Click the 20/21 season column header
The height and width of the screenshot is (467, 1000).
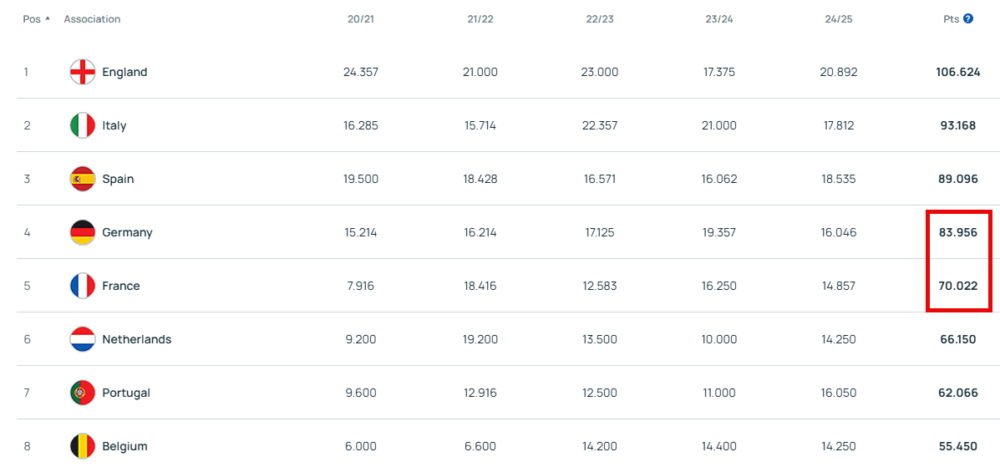(361, 19)
